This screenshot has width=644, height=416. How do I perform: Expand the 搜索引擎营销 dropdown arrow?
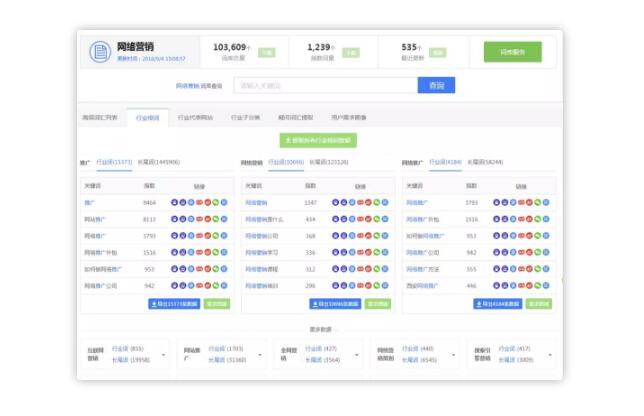(x=550, y=355)
